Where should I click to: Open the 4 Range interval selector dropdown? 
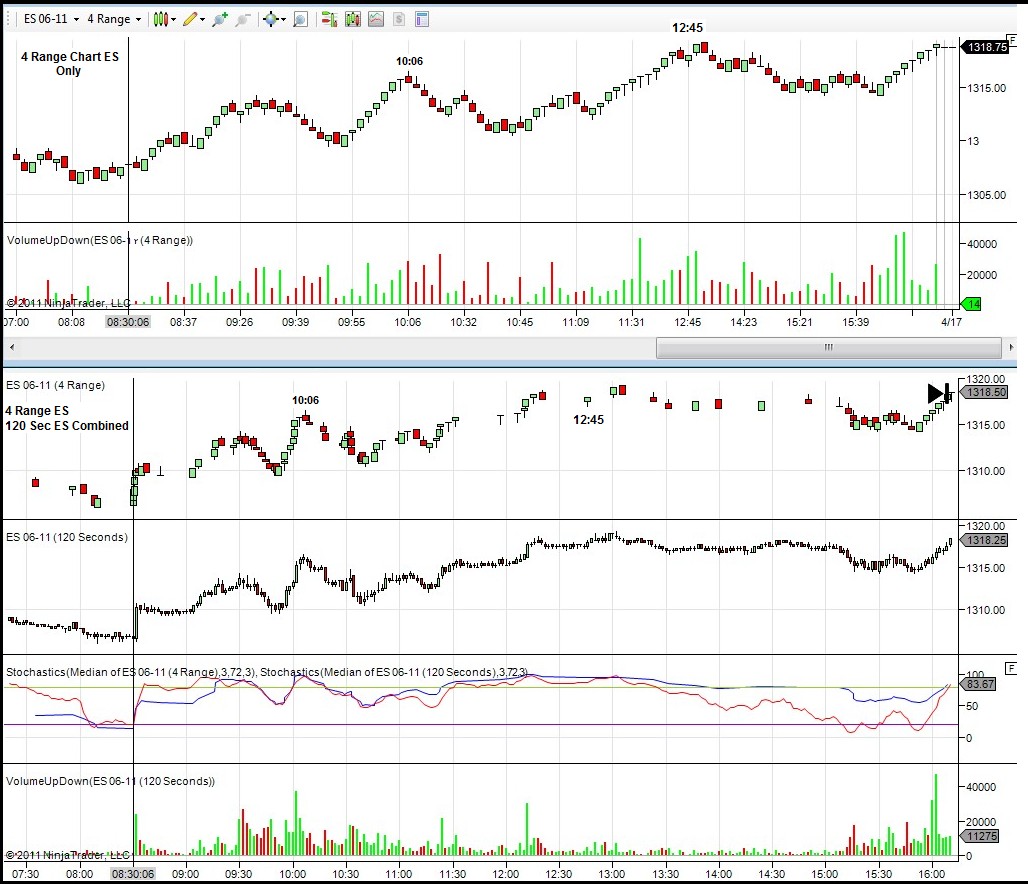114,19
